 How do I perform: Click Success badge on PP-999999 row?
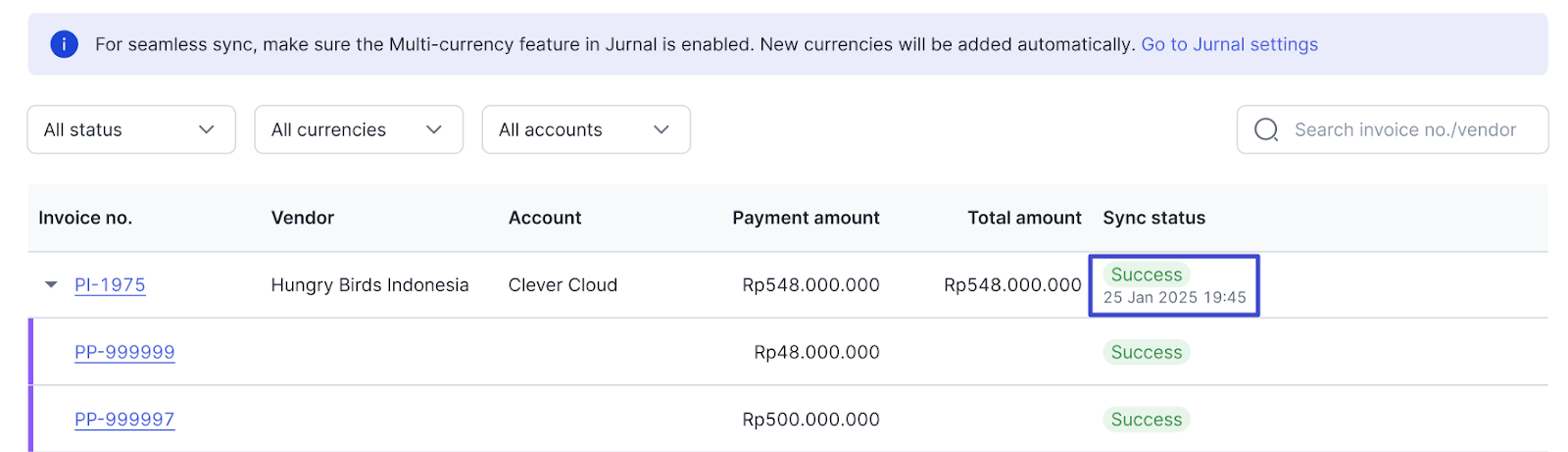pyautogui.click(x=1147, y=352)
